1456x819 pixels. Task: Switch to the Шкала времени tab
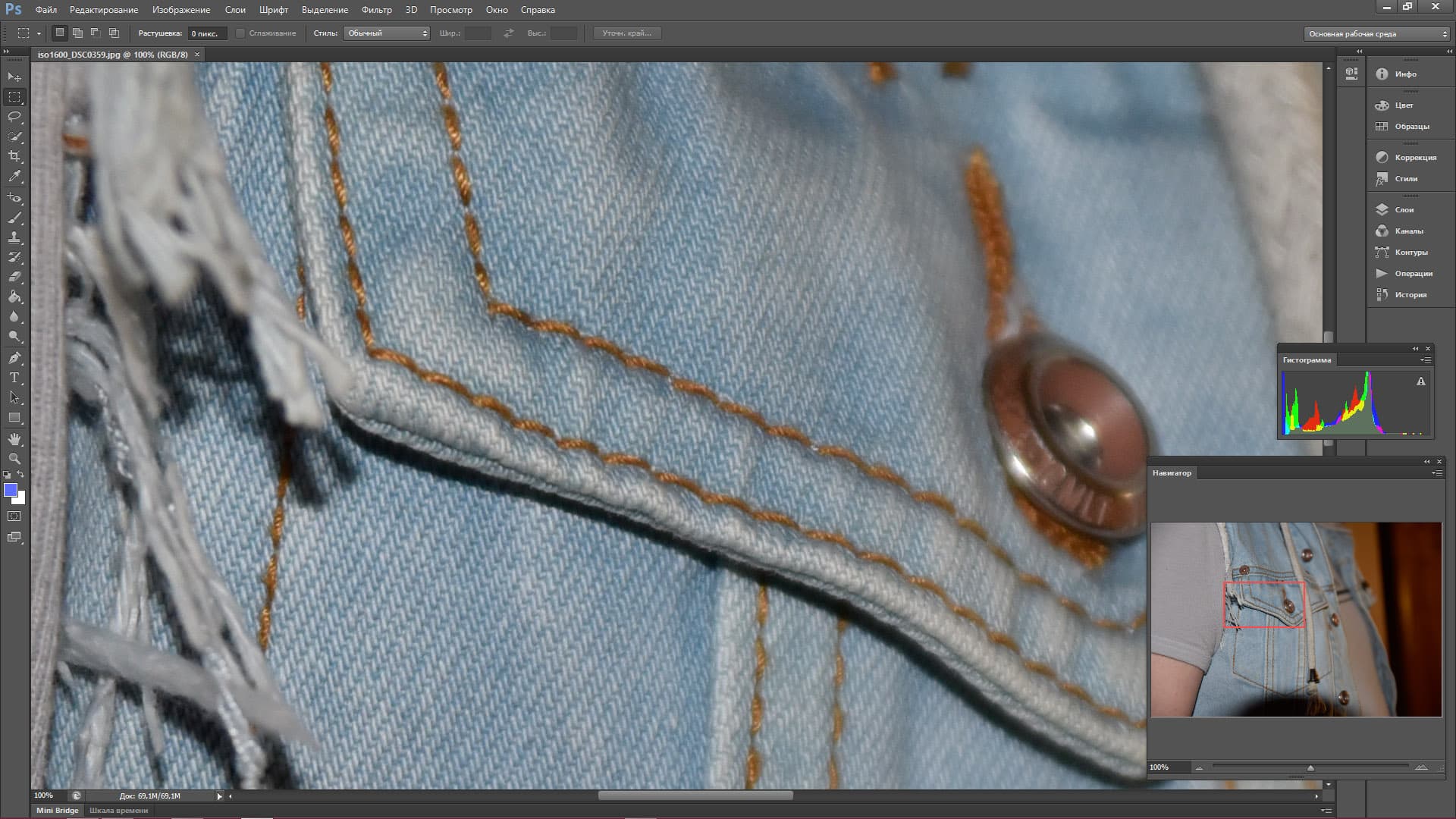[x=118, y=810]
